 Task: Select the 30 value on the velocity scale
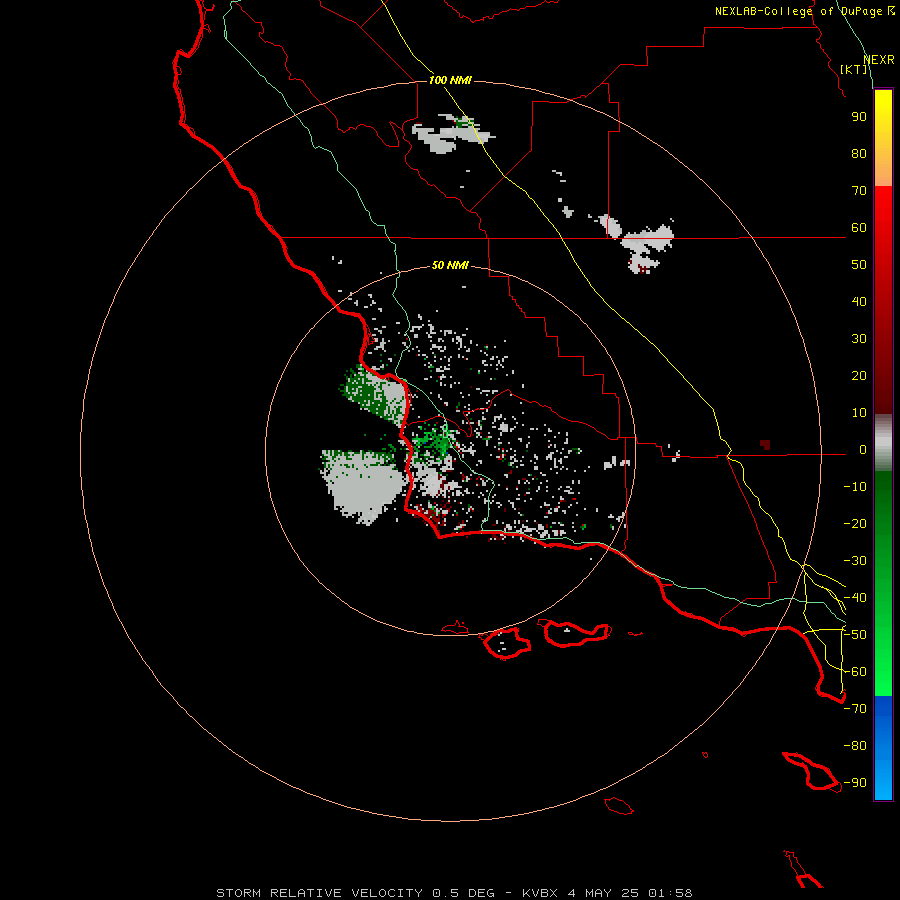(x=859, y=339)
